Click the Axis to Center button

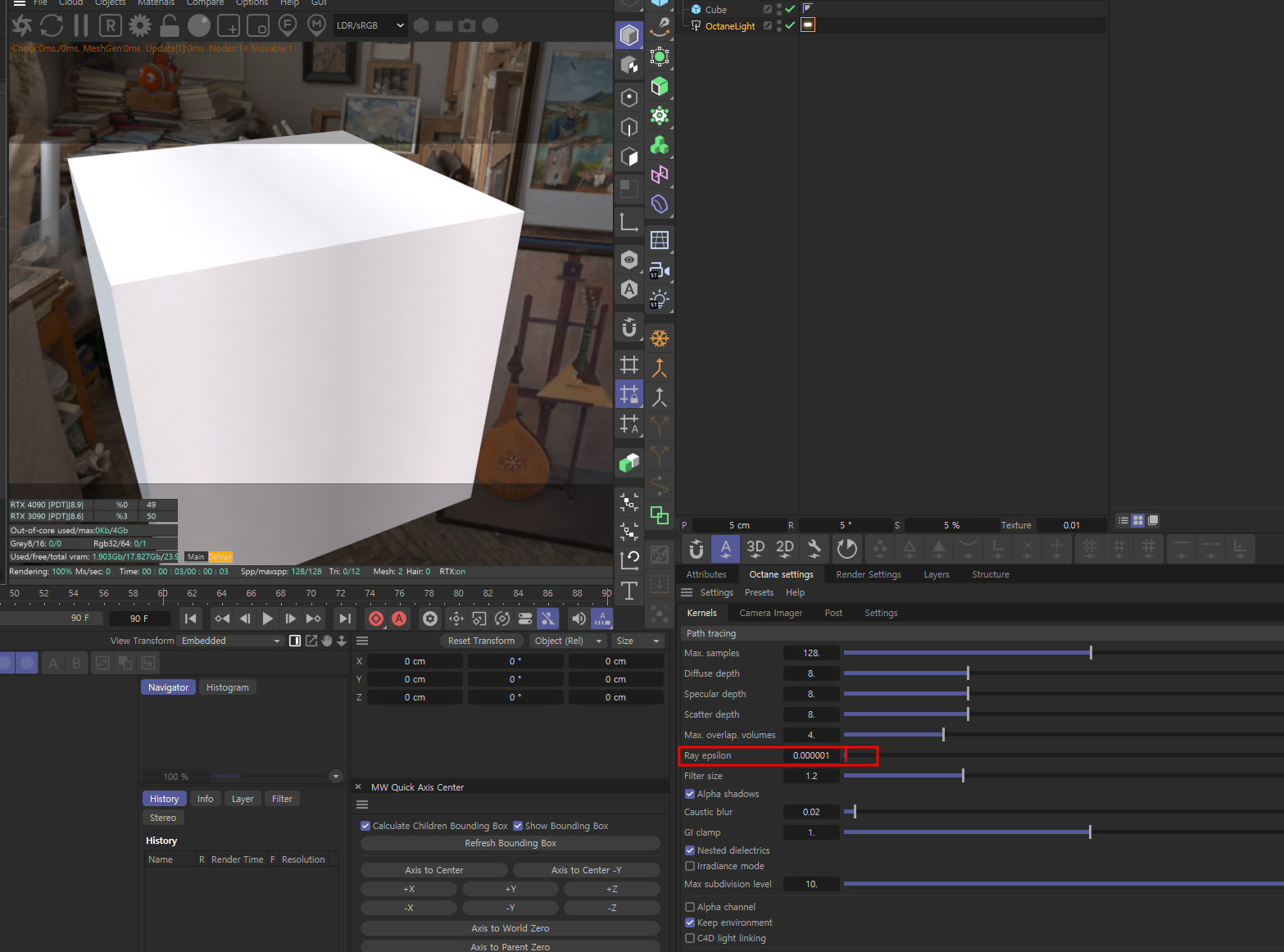click(x=434, y=870)
